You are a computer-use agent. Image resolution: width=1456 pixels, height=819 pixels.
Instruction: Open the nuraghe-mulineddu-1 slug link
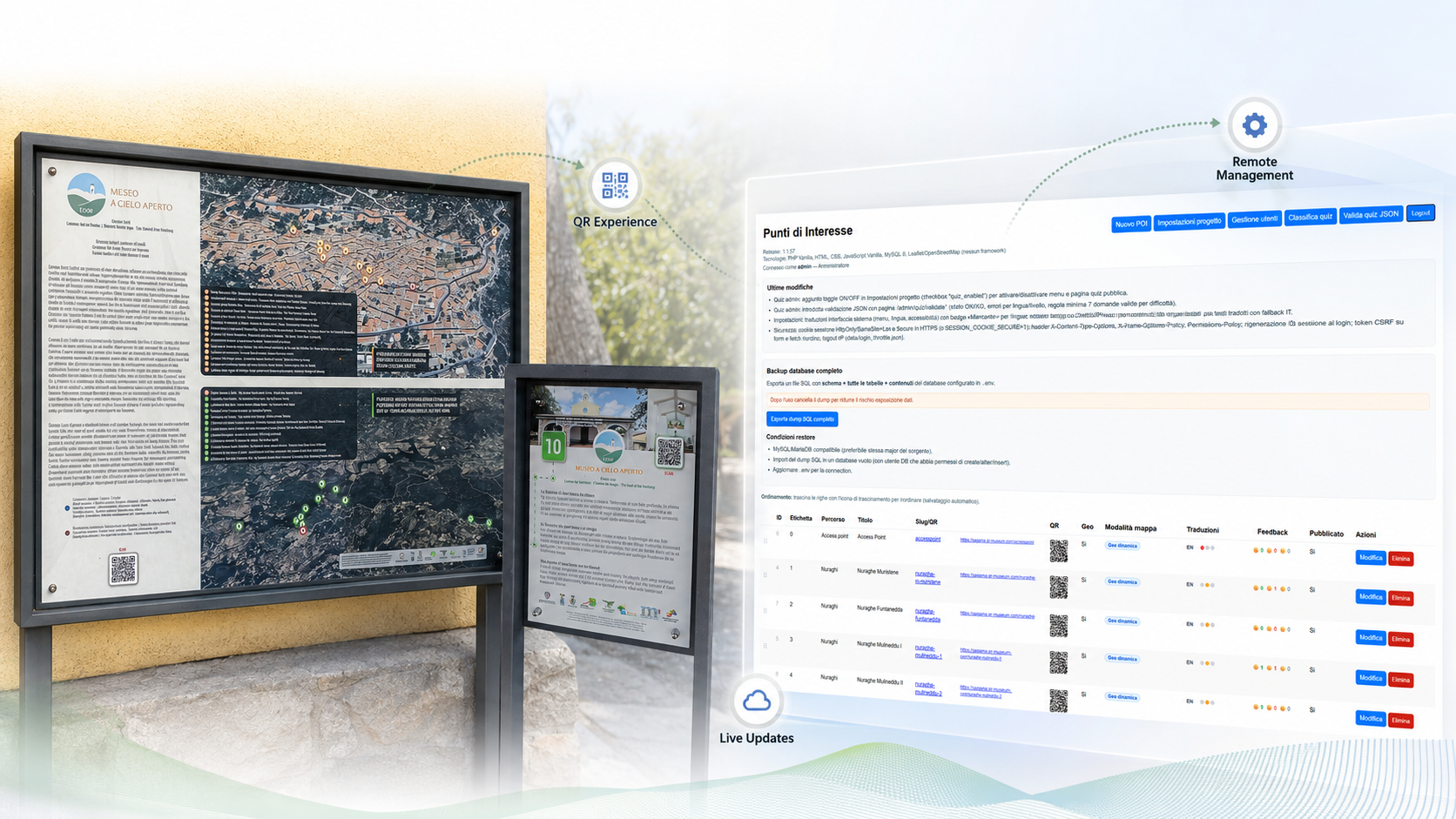928,652
